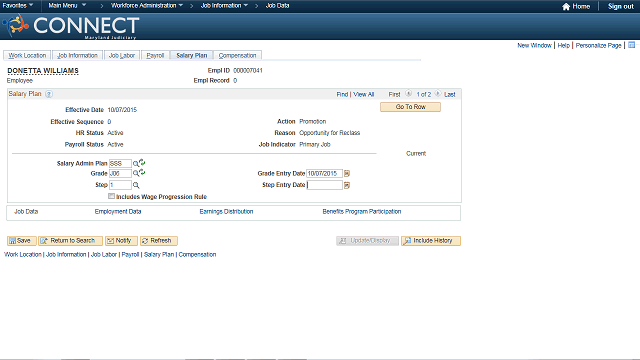Open Benefits Program Participation link
The height and width of the screenshot is (360, 640).
pos(362,211)
